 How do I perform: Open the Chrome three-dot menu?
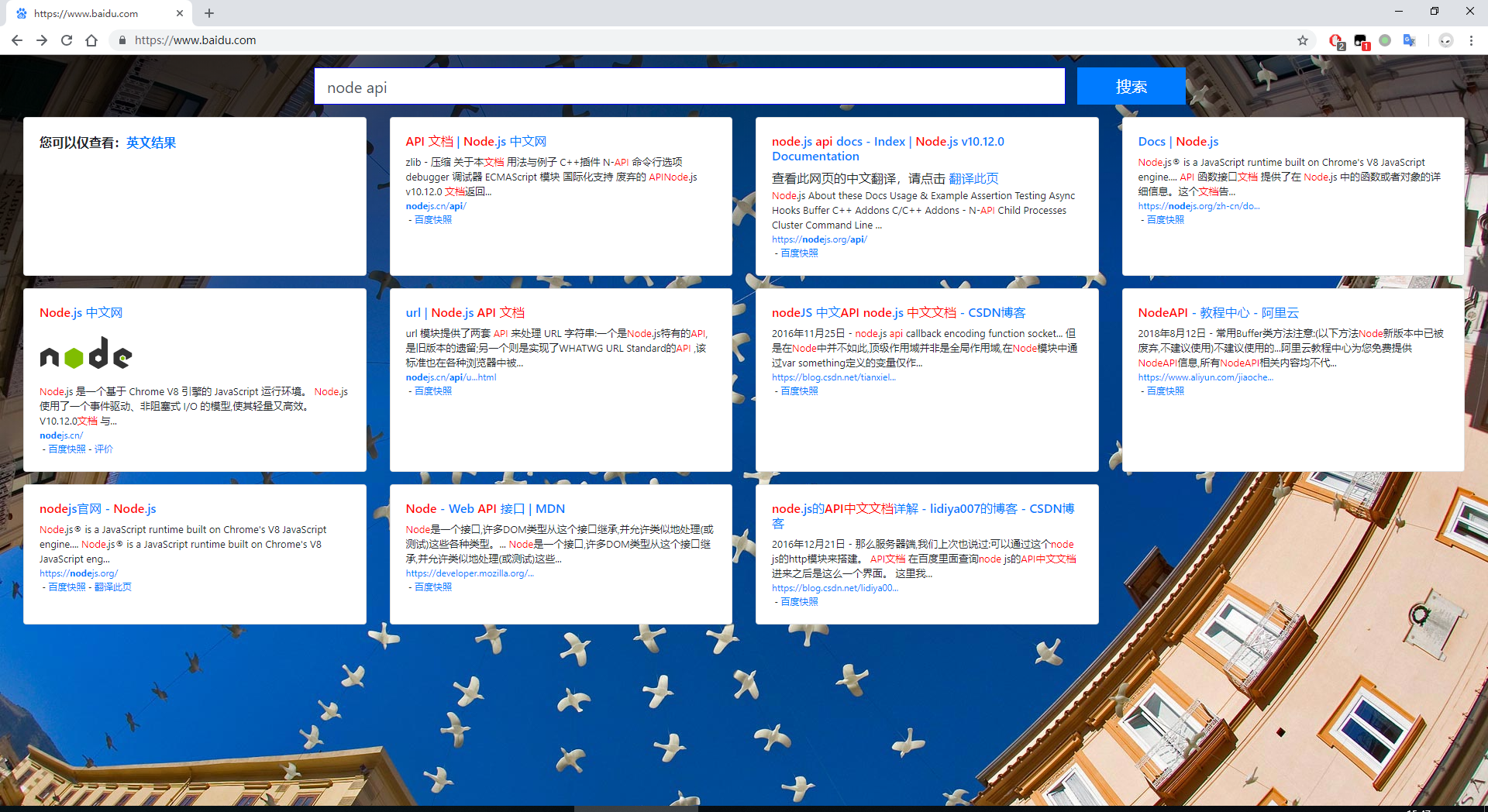pos(1471,40)
